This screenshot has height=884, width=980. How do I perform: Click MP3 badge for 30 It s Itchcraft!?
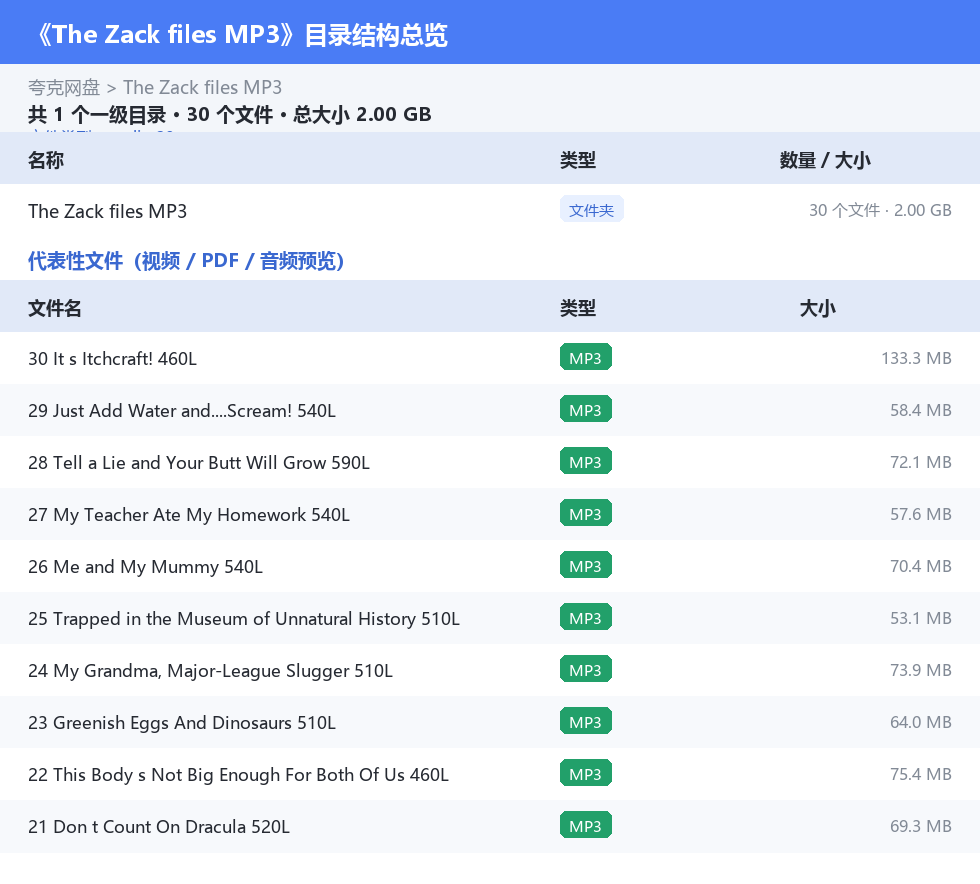[x=586, y=358]
